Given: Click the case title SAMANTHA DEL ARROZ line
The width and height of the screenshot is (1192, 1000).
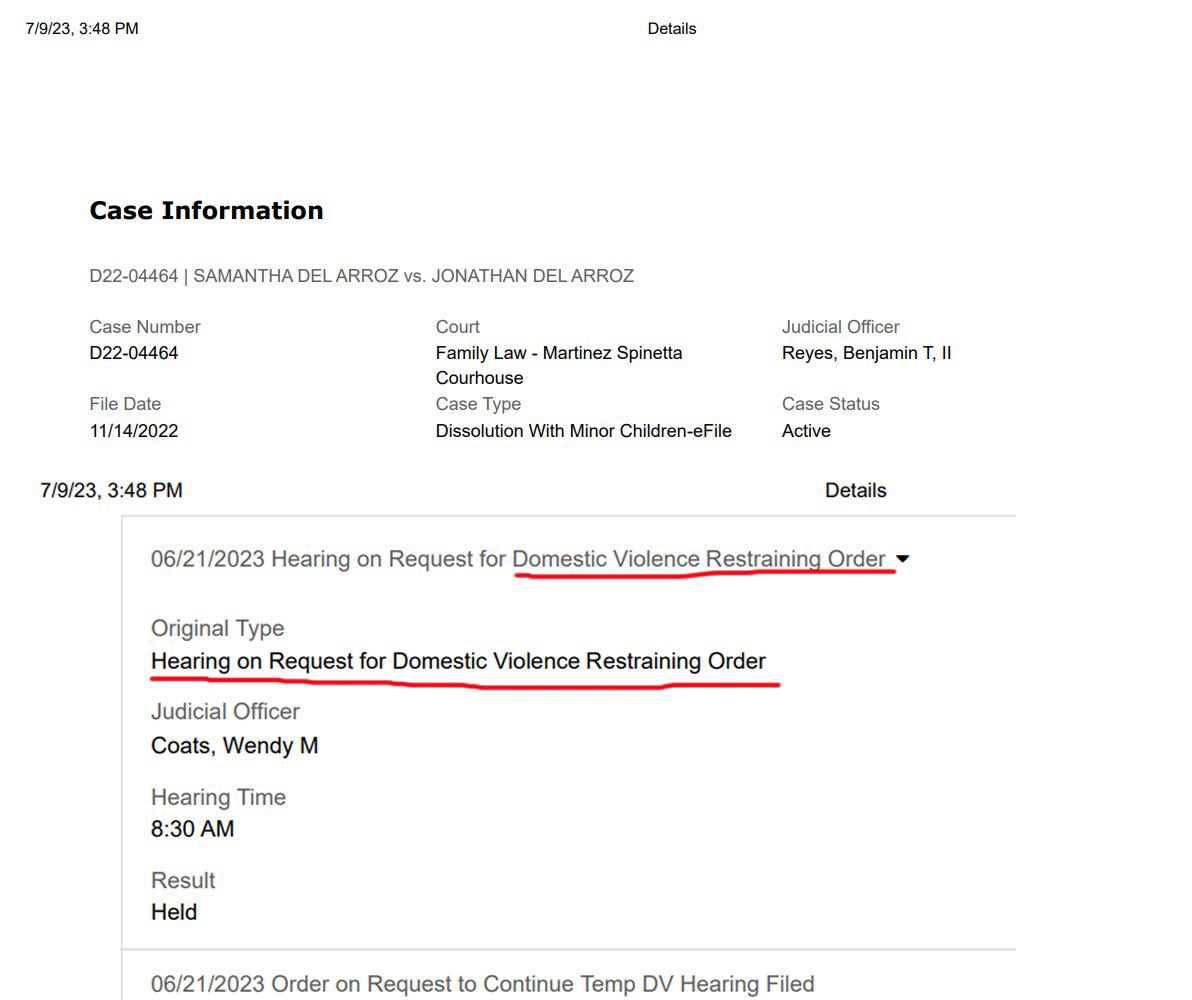Looking at the screenshot, I should pyautogui.click(x=362, y=276).
